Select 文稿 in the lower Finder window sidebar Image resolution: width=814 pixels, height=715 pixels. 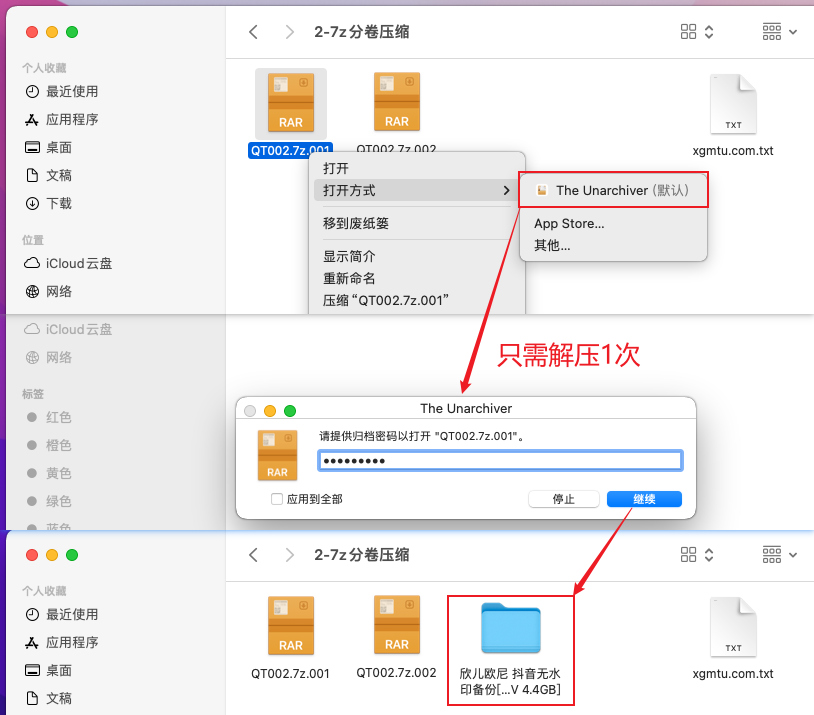tap(48, 699)
